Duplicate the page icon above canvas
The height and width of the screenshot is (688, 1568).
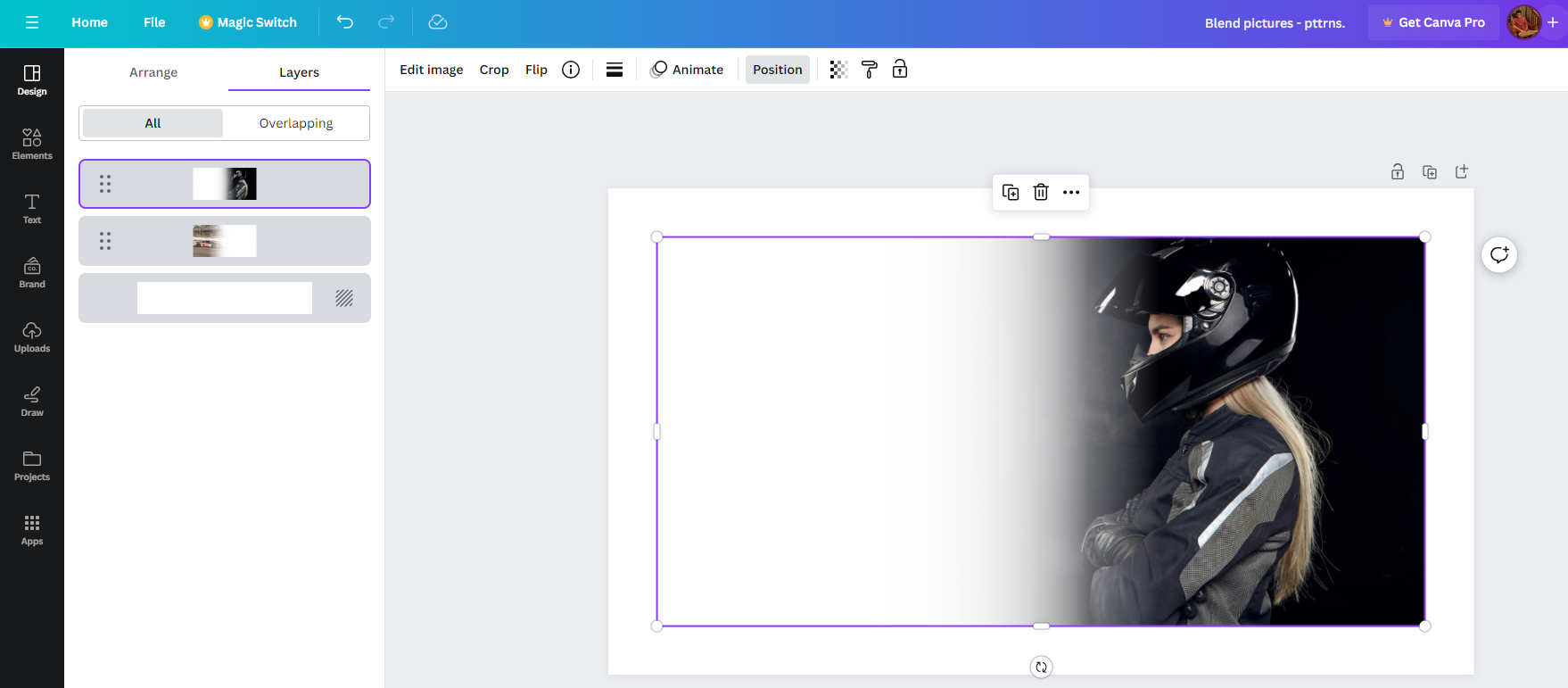(x=1430, y=171)
